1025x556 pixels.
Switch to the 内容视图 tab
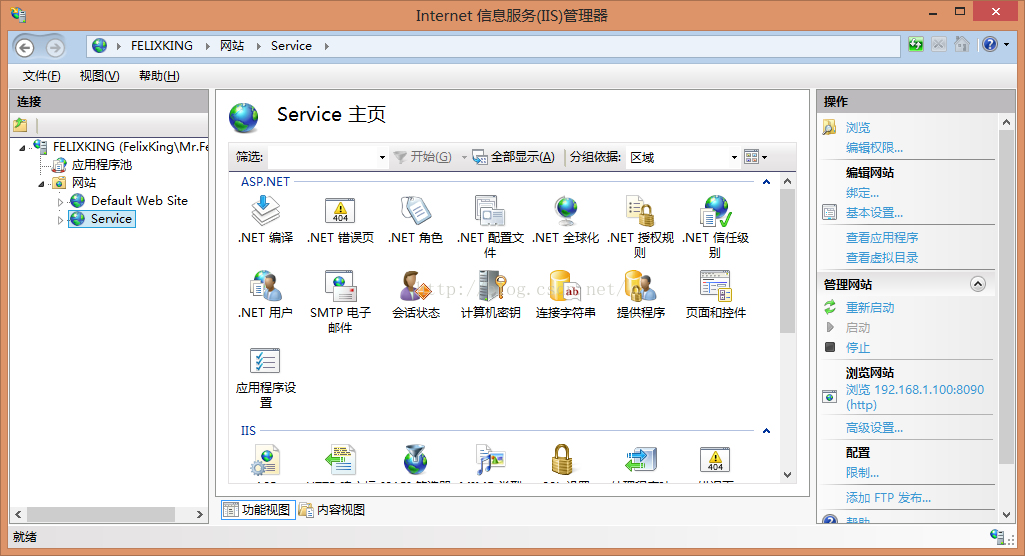pos(332,510)
